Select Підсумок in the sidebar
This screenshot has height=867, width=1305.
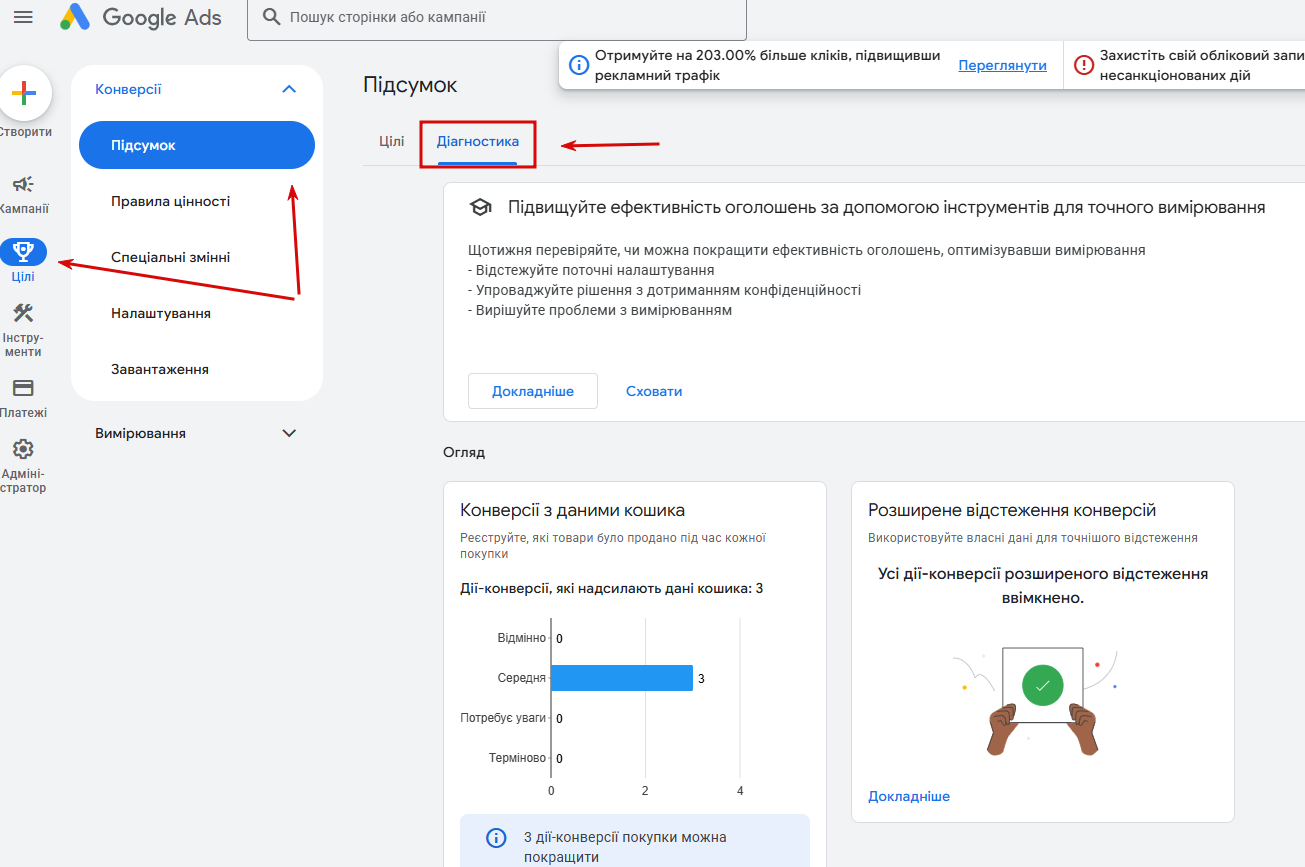tap(197, 145)
